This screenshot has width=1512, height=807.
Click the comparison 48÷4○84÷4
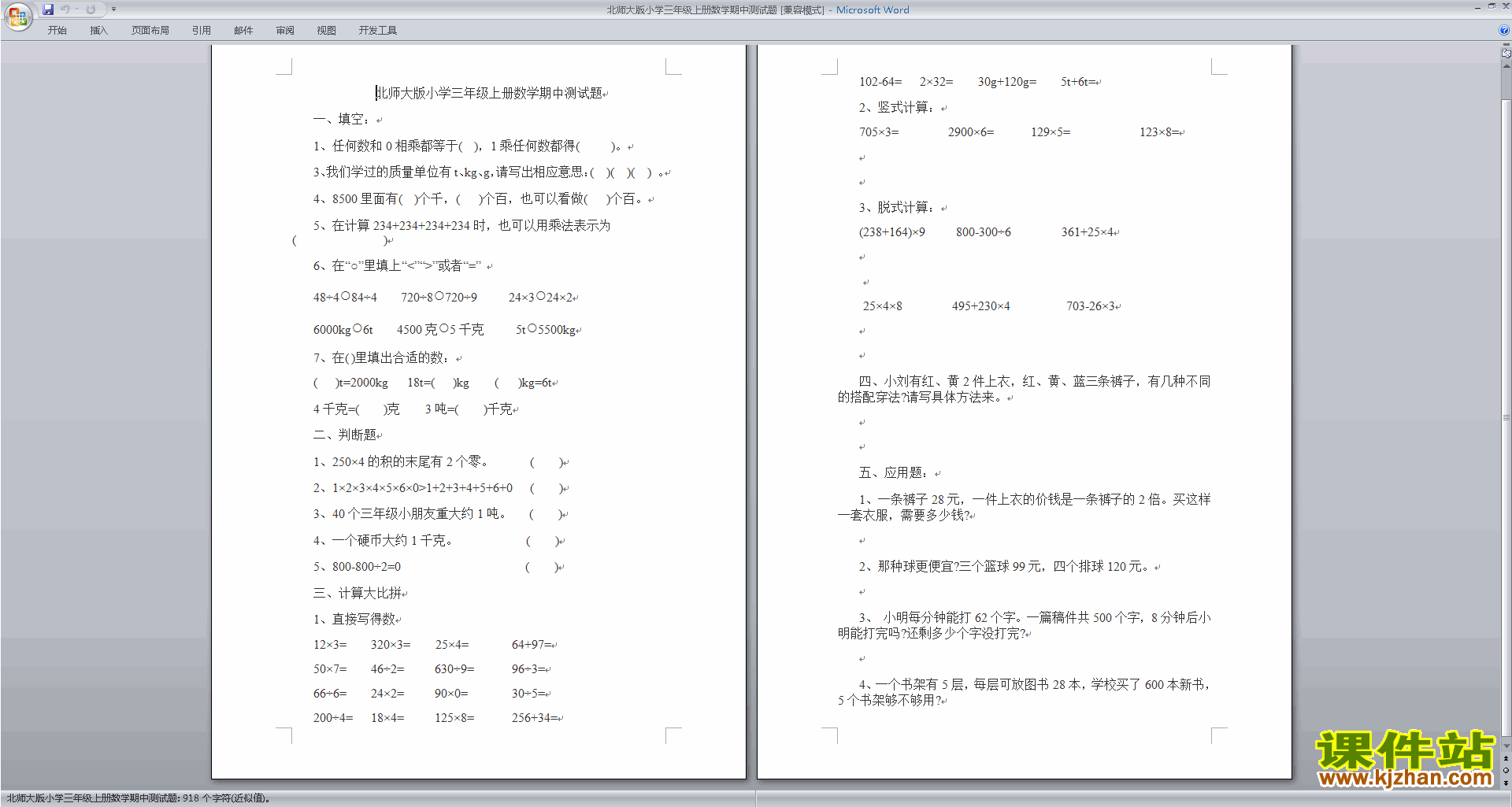tap(345, 297)
